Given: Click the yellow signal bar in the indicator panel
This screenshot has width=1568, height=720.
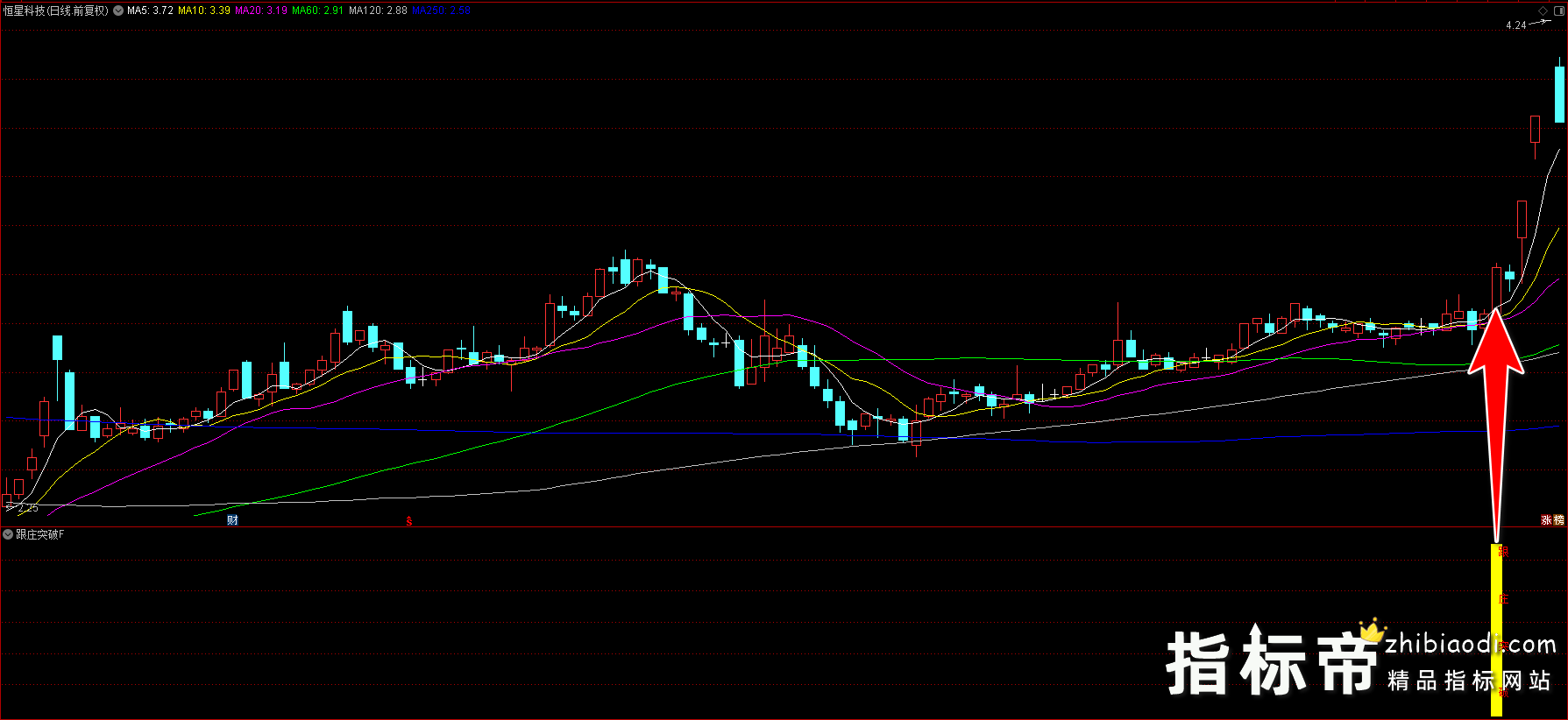Looking at the screenshot, I should [1496, 630].
